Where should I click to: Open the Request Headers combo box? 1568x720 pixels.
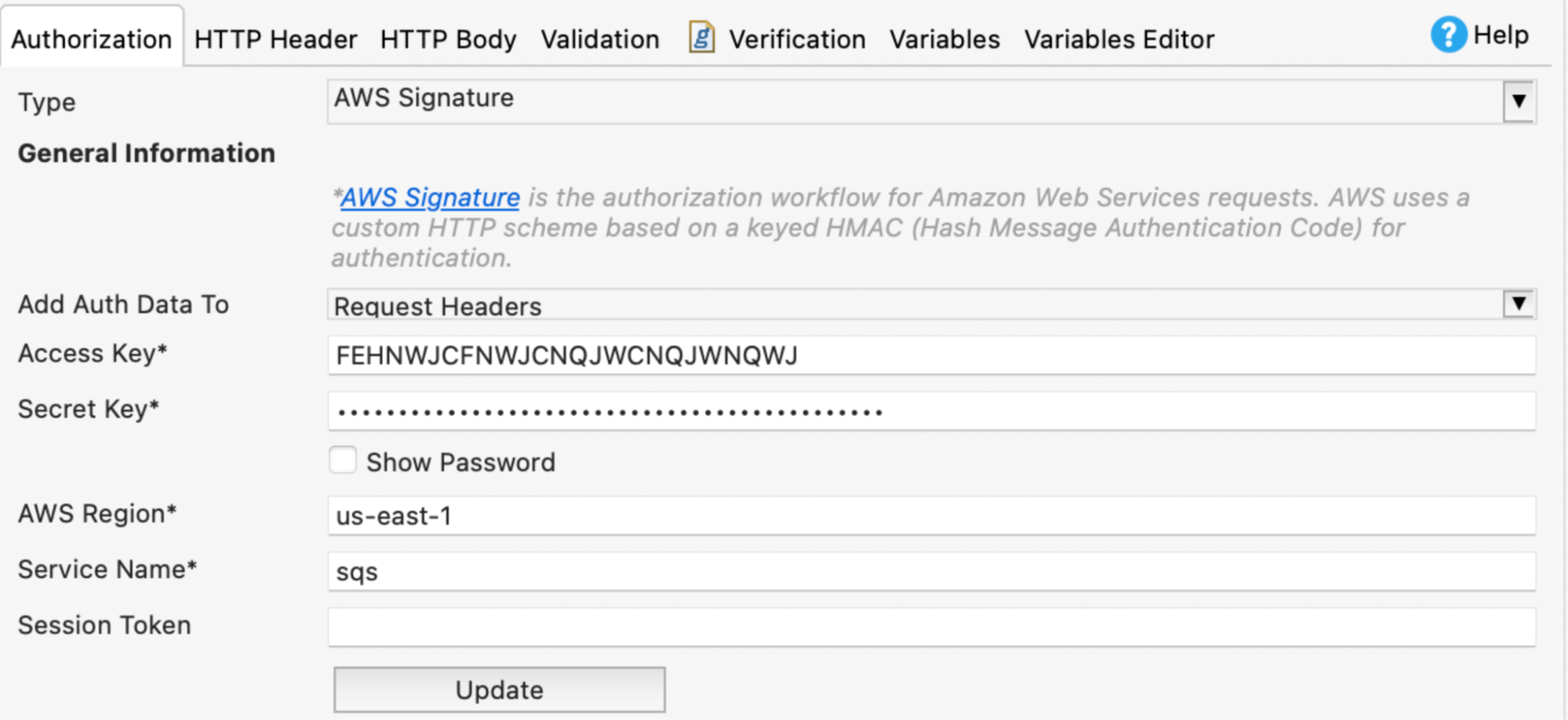coord(931,304)
